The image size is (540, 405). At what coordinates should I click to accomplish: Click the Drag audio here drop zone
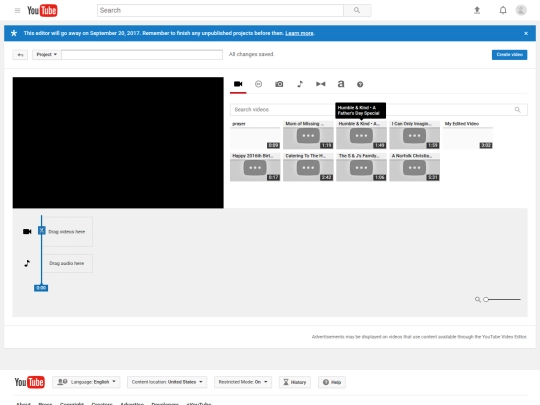67,263
